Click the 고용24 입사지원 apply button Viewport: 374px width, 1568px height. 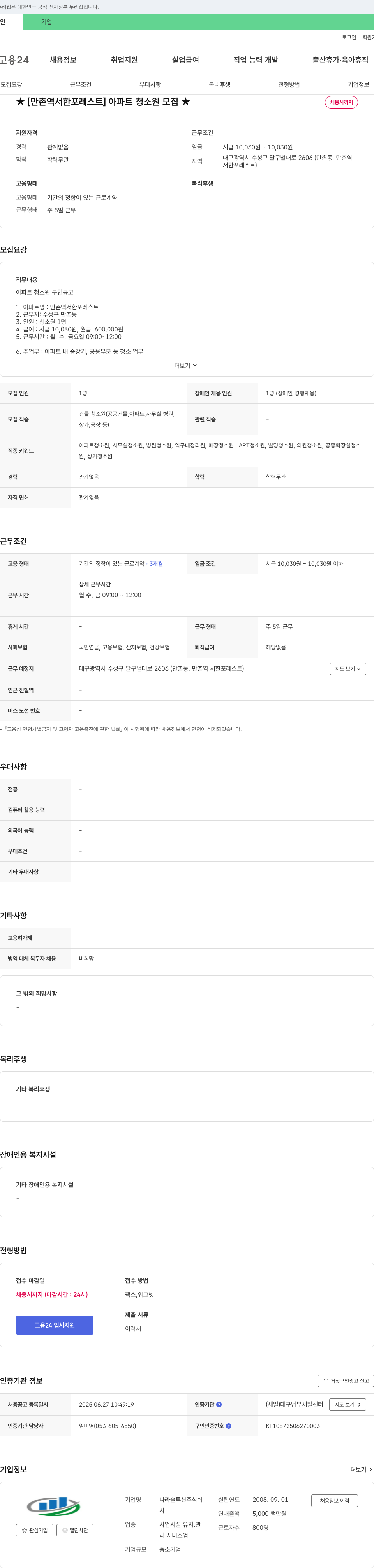(x=55, y=1325)
